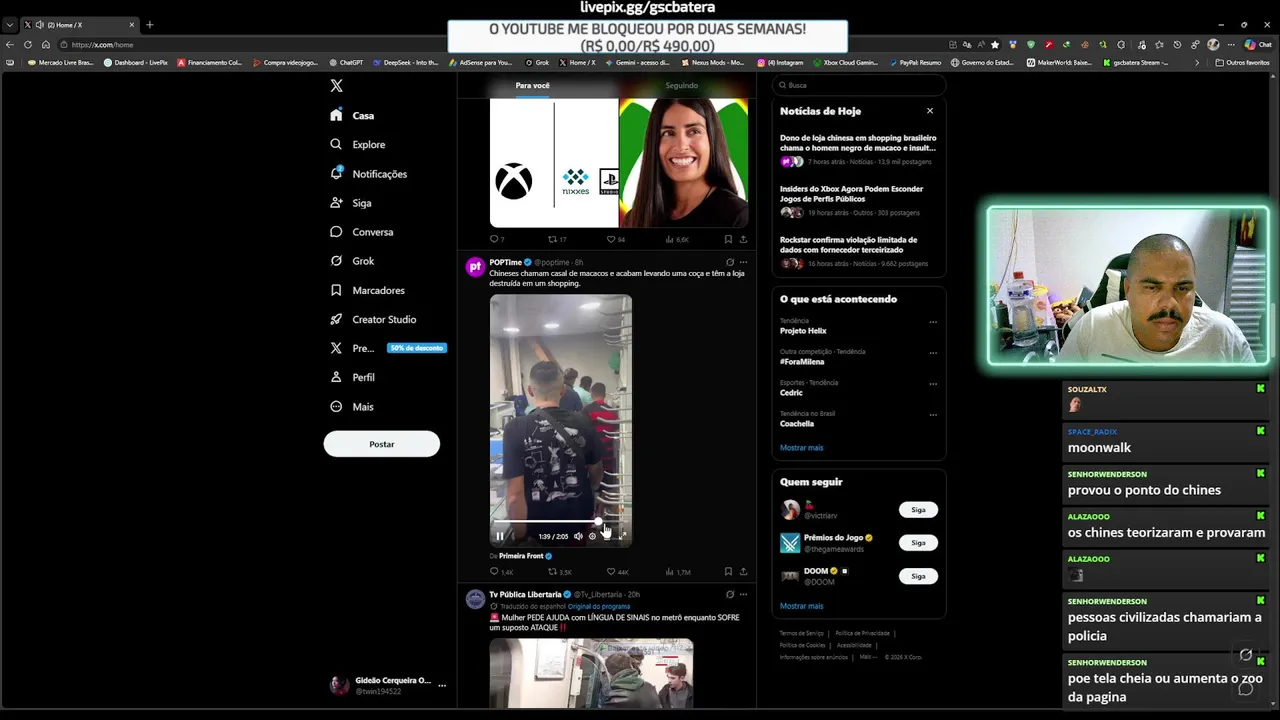Image resolution: width=1280 pixels, height=720 pixels.
Task: Reply to the POPTime post
Action: pyautogui.click(x=501, y=572)
